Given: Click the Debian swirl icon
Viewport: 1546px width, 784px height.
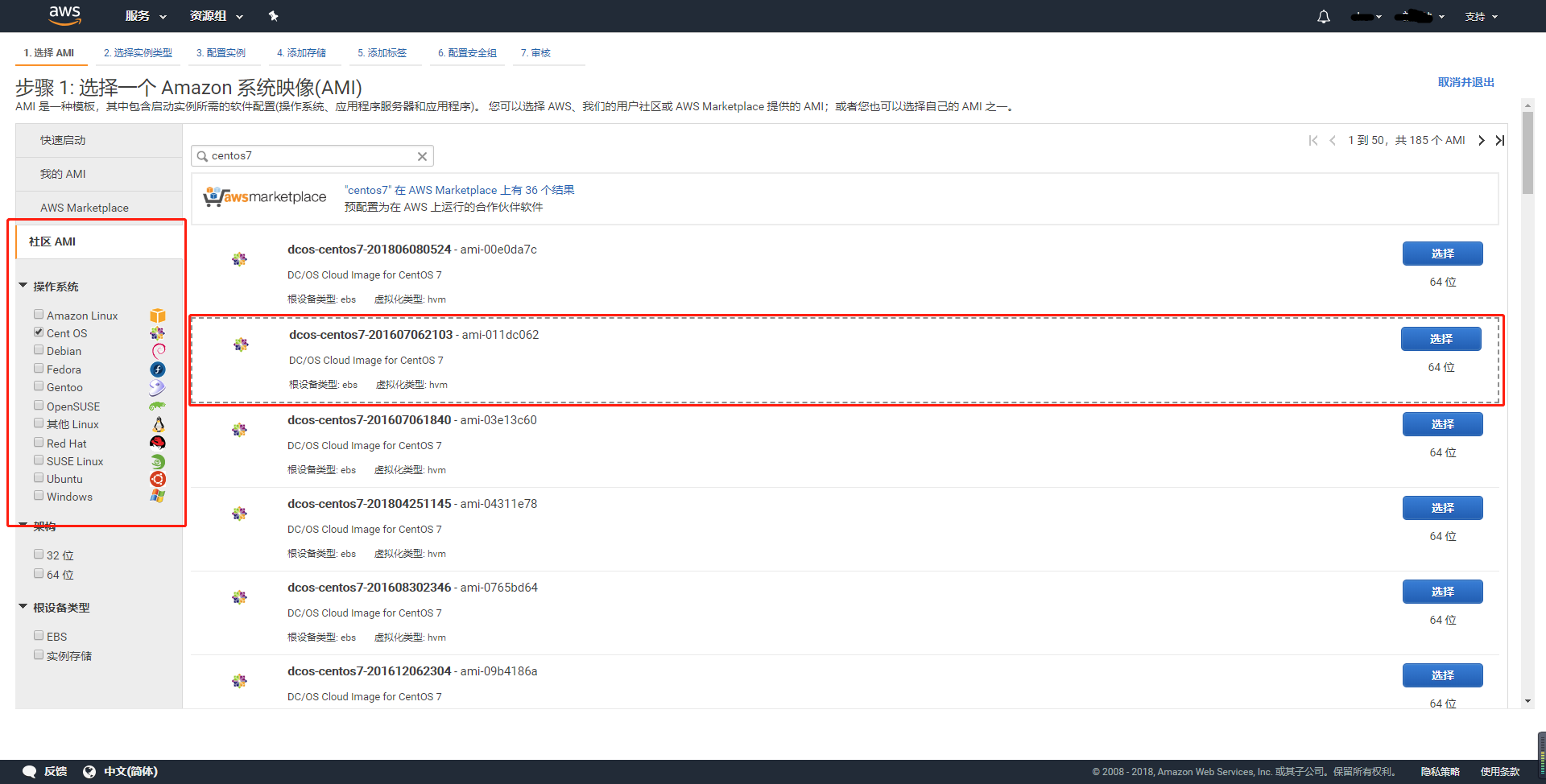Looking at the screenshot, I should coord(158,351).
